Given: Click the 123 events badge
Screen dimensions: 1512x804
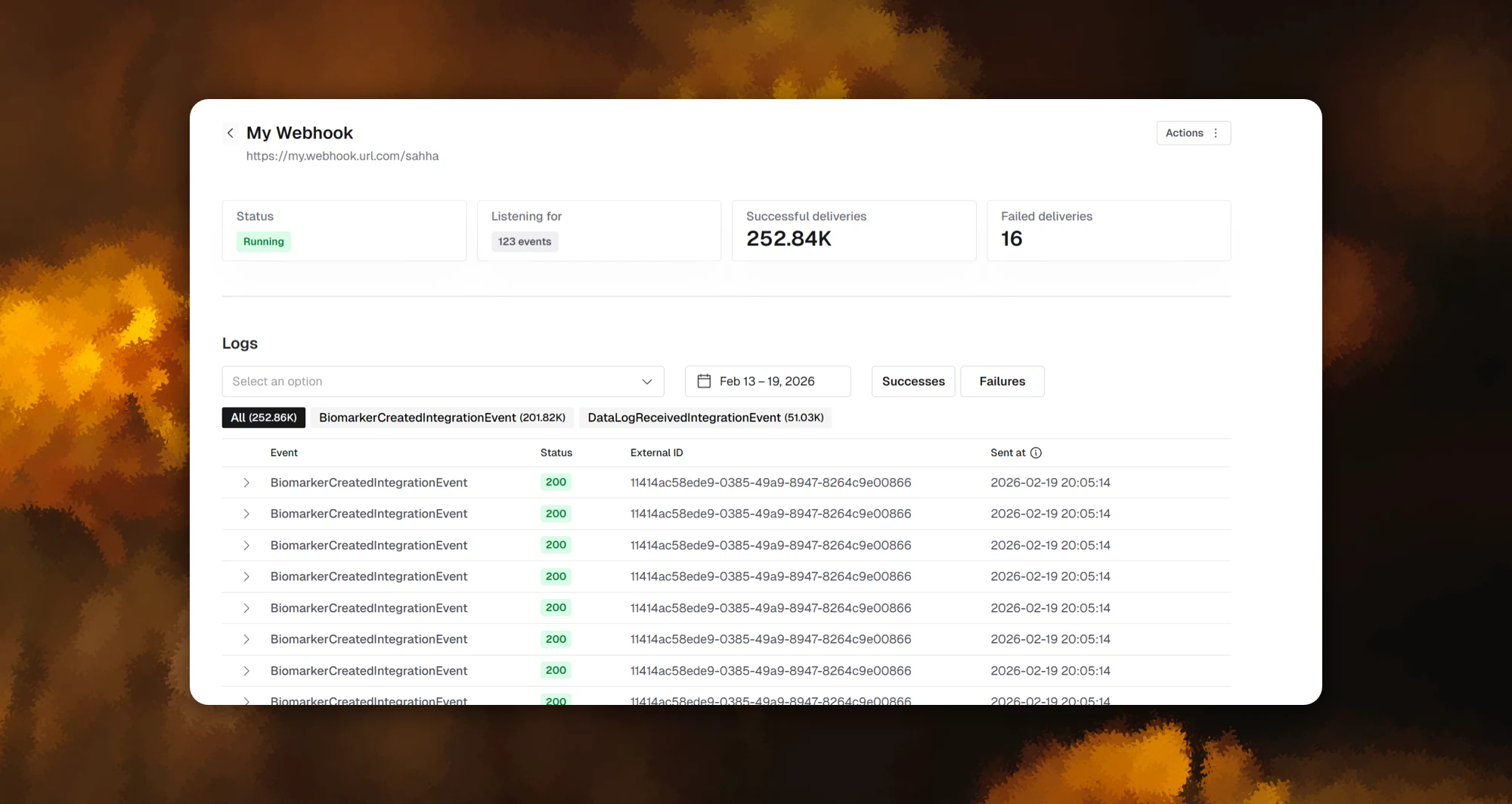Looking at the screenshot, I should pos(525,241).
